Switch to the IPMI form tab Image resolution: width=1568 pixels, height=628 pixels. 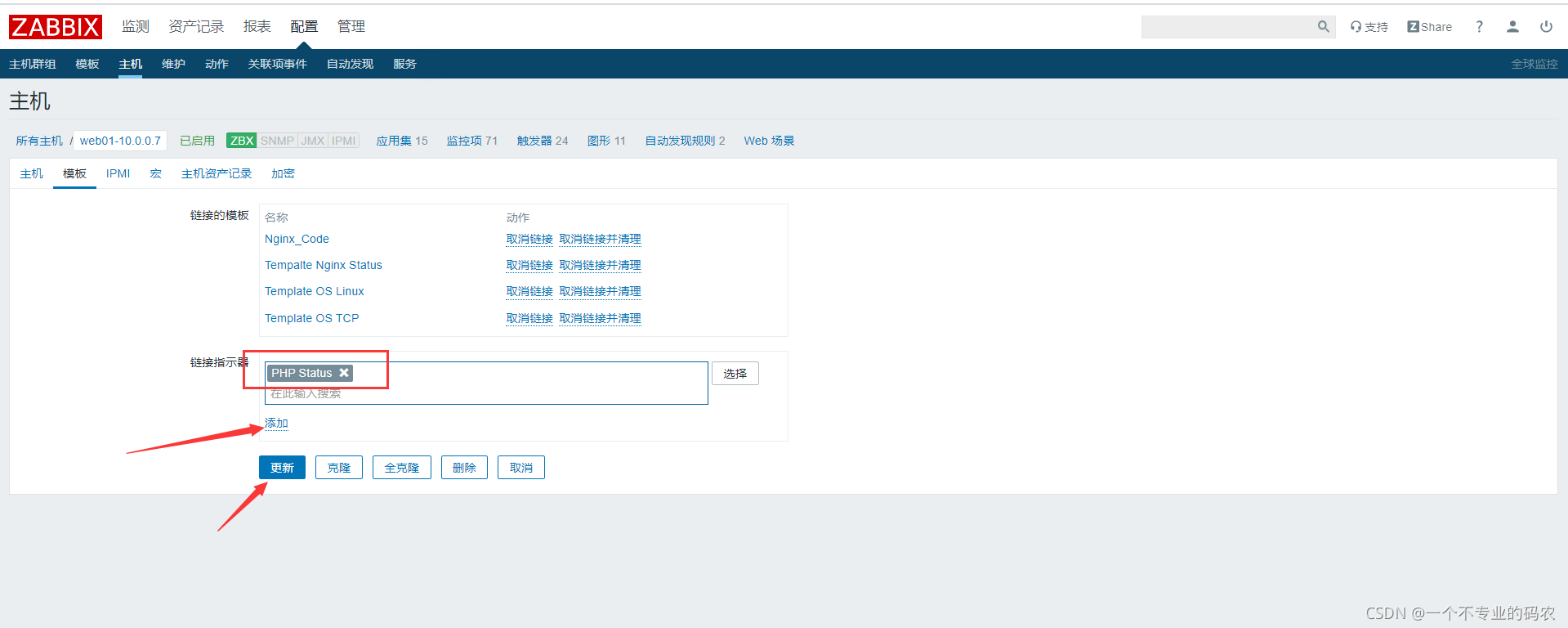118,173
